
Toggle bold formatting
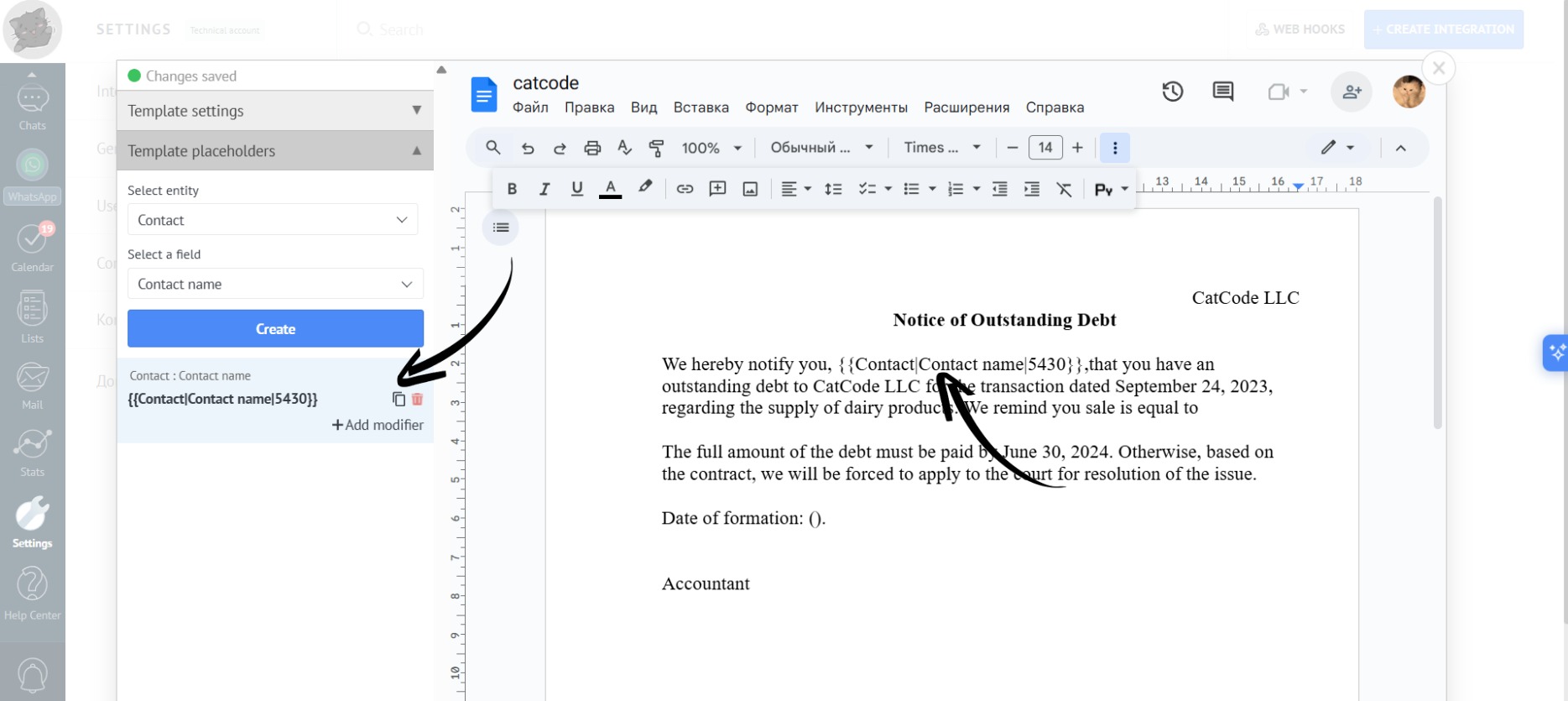point(512,189)
